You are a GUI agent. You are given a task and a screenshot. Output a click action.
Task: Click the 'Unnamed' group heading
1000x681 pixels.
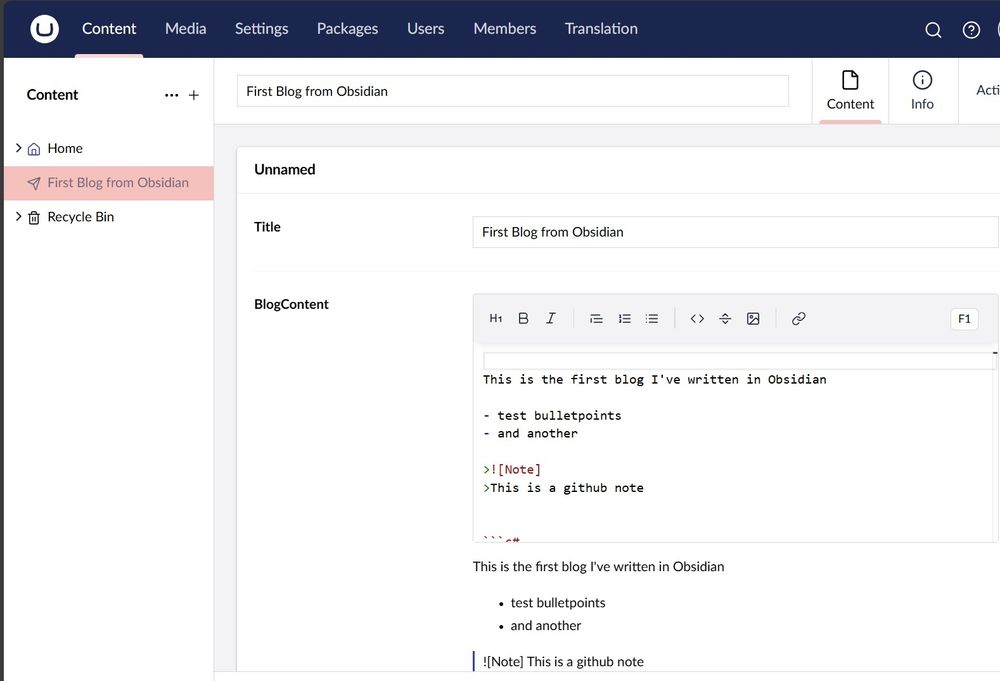point(284,170)
